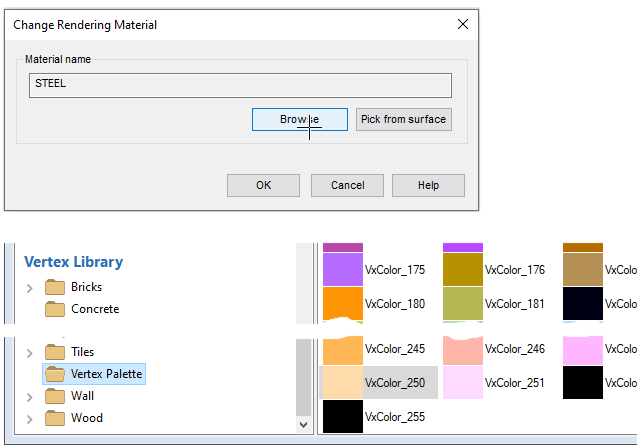The height and width of the screenshot is (447, 639).
Task: Confirm with the OK button
Action: 263,185
